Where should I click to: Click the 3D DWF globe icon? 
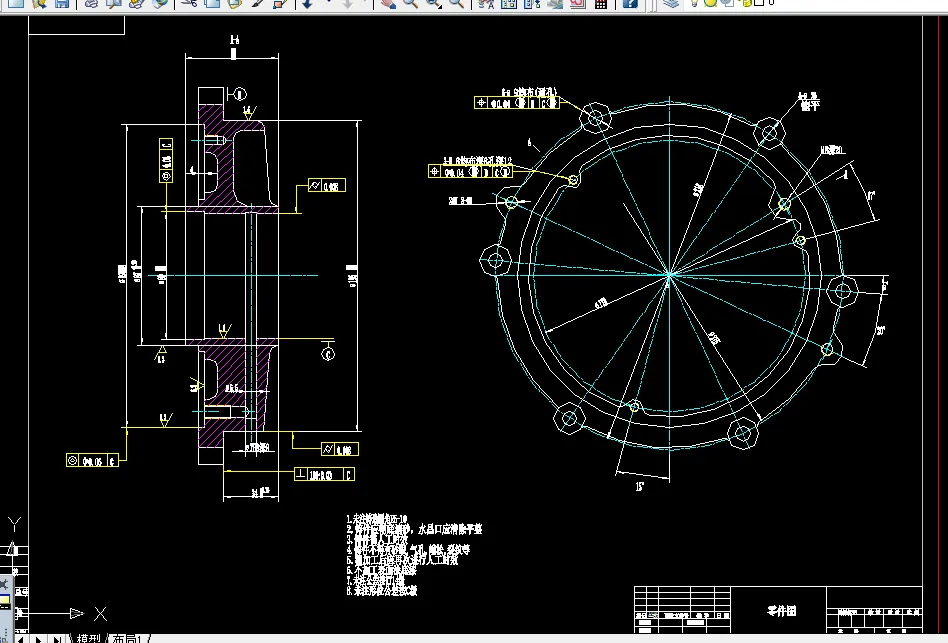pyautogui.click(x=160, y=3)
